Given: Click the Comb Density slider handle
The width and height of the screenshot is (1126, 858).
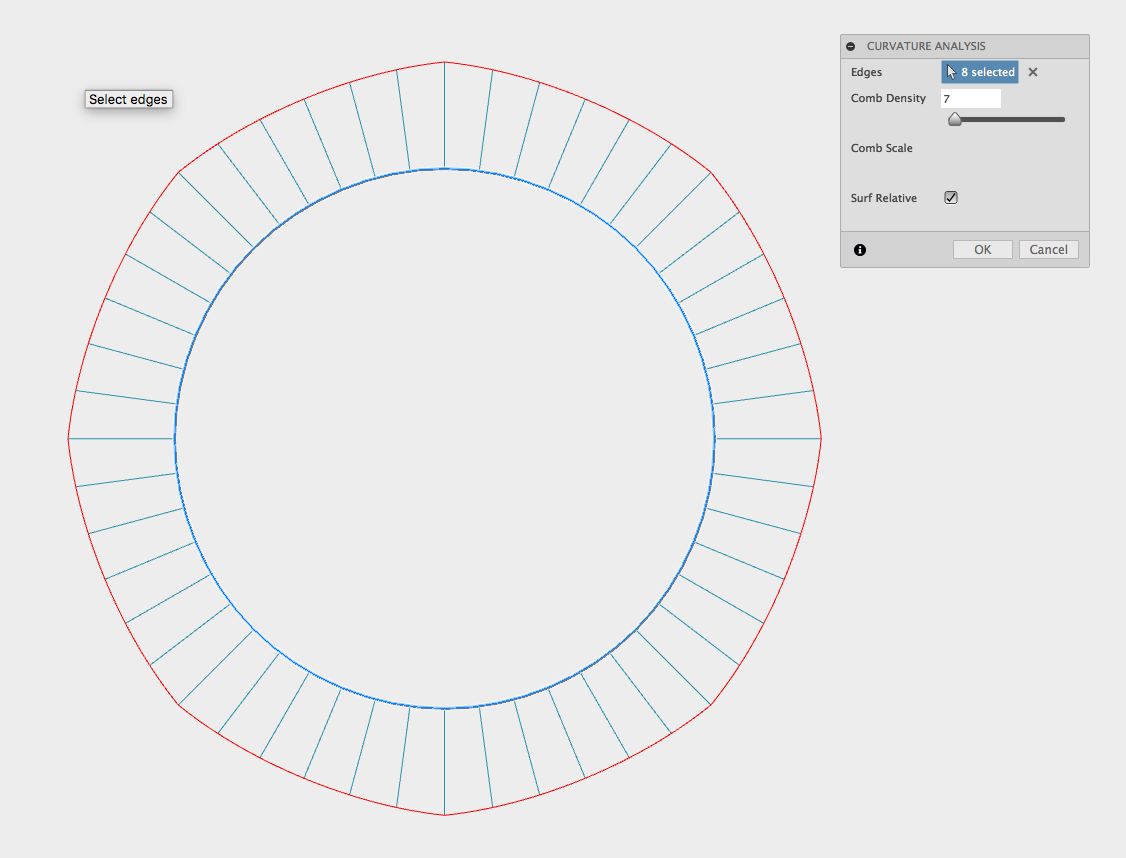Looking at the screenshot, I should (x=954, y=119).
